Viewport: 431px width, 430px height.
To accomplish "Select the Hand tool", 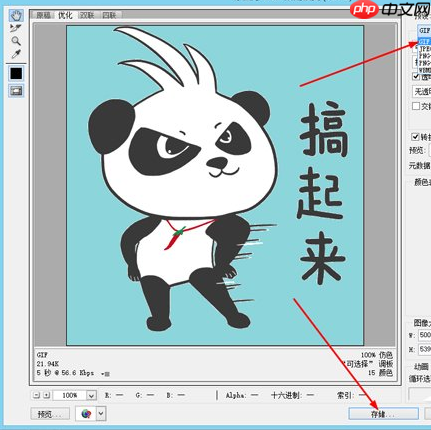I will (16, 15).
